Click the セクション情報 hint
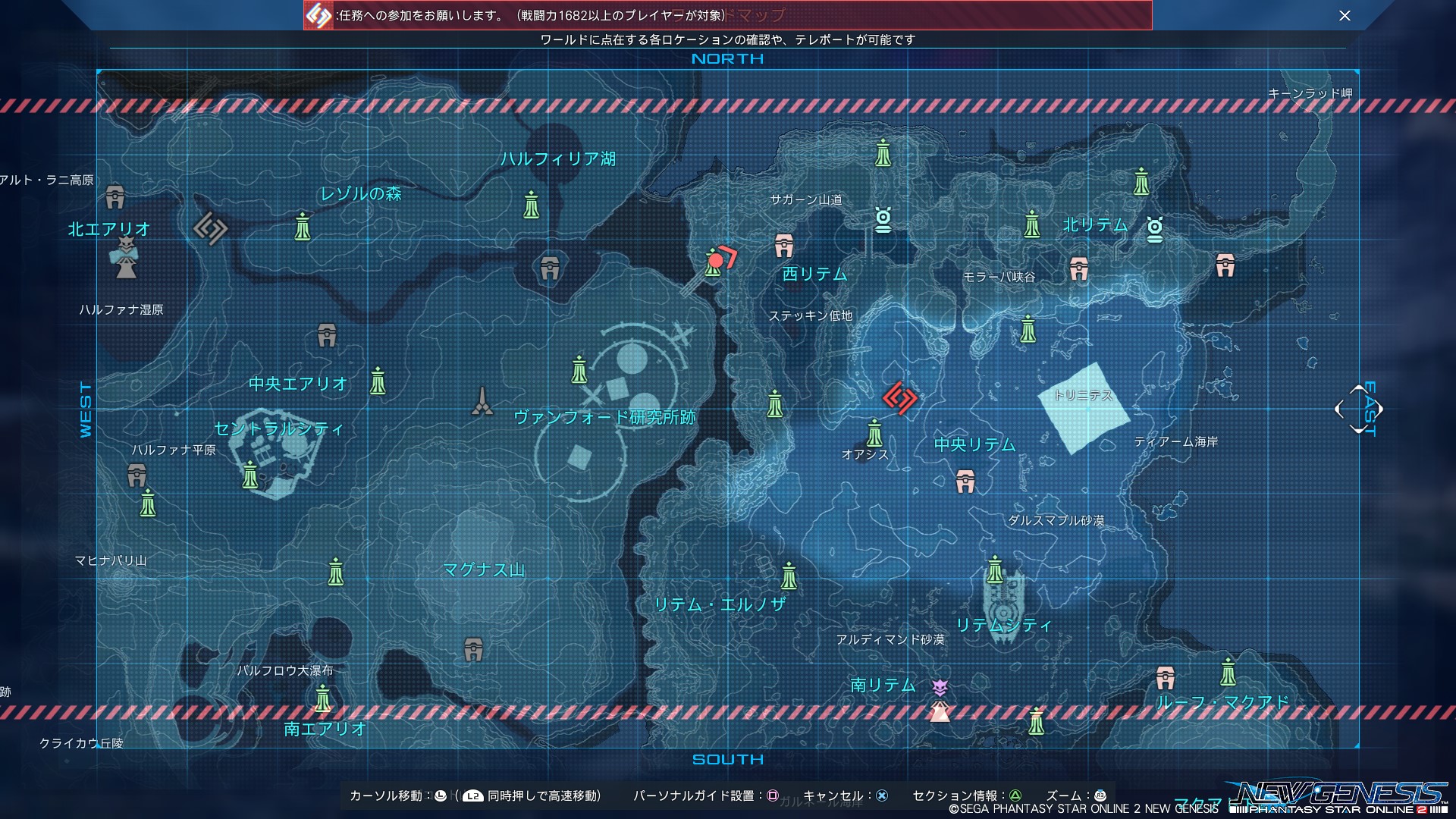The height and width of the screenshot is (819, 1456). [x=967, y=795]
